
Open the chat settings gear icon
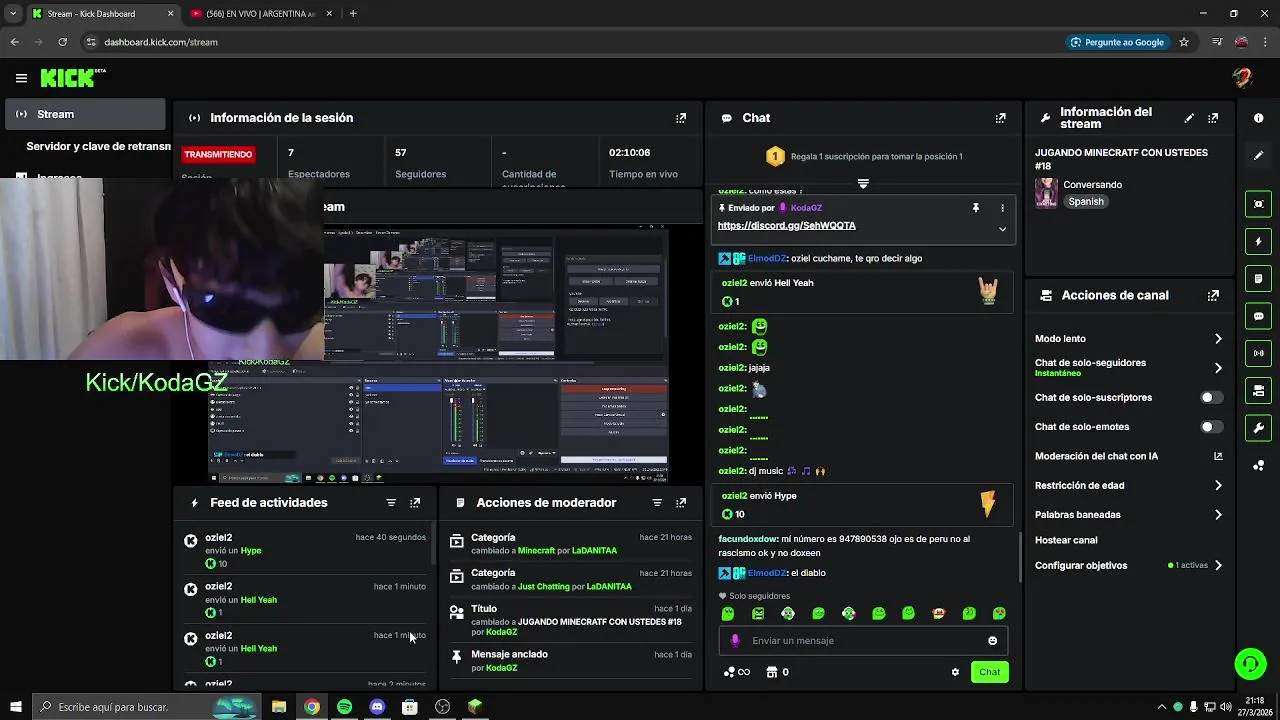tap(955, 672)
